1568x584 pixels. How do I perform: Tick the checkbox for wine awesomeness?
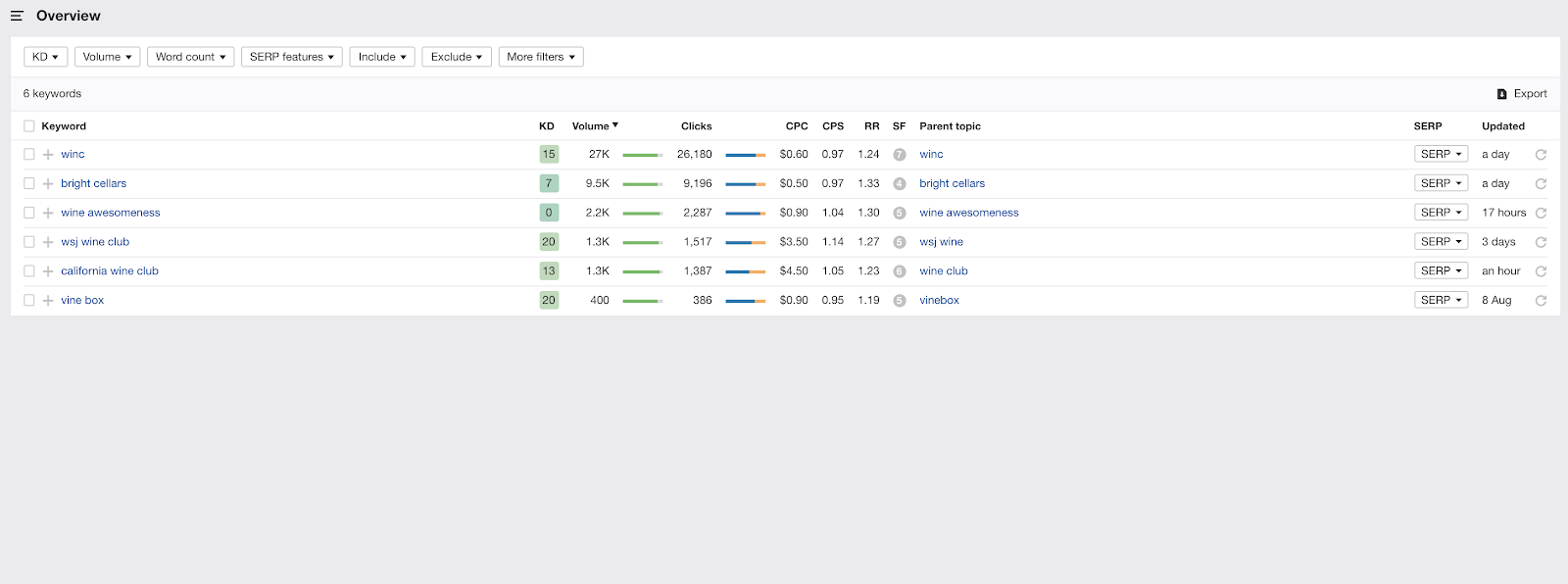[29, 213]
